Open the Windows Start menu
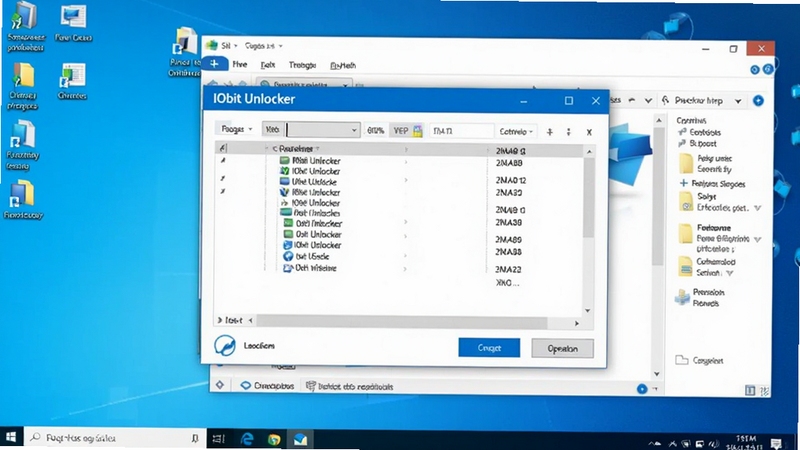Viewport: 800px width, 450px height. tap(11, 438)
